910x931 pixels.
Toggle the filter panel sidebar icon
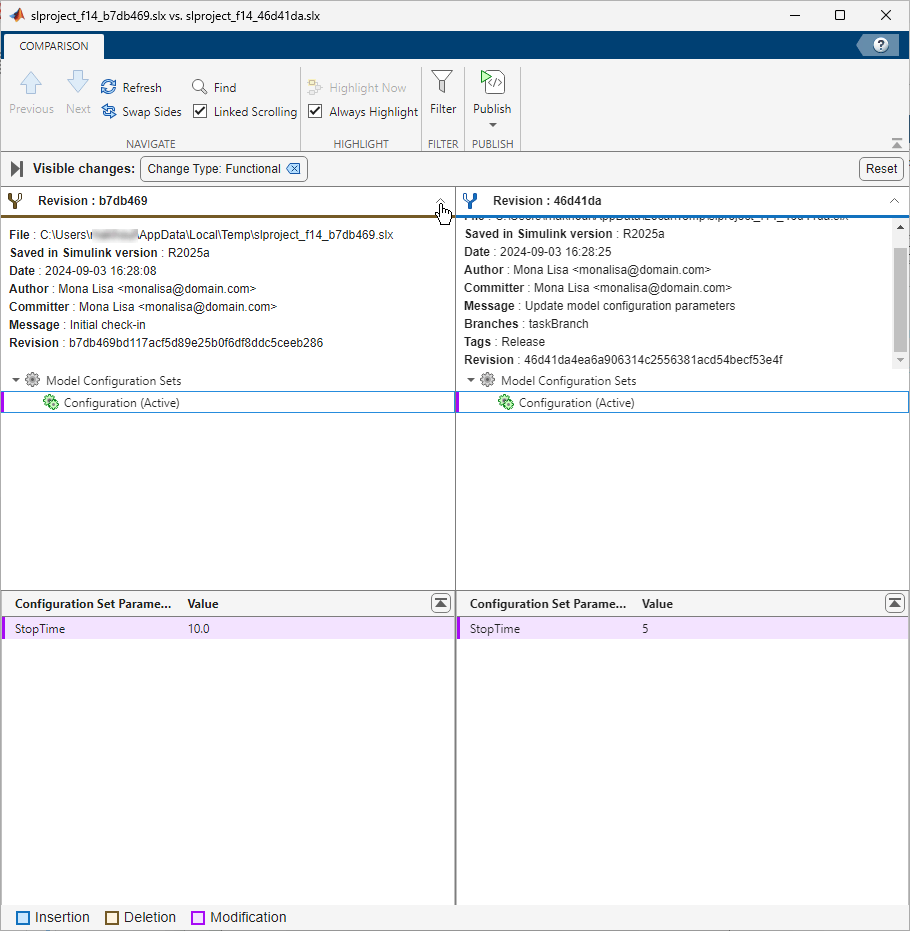click(x=17, y=169)
